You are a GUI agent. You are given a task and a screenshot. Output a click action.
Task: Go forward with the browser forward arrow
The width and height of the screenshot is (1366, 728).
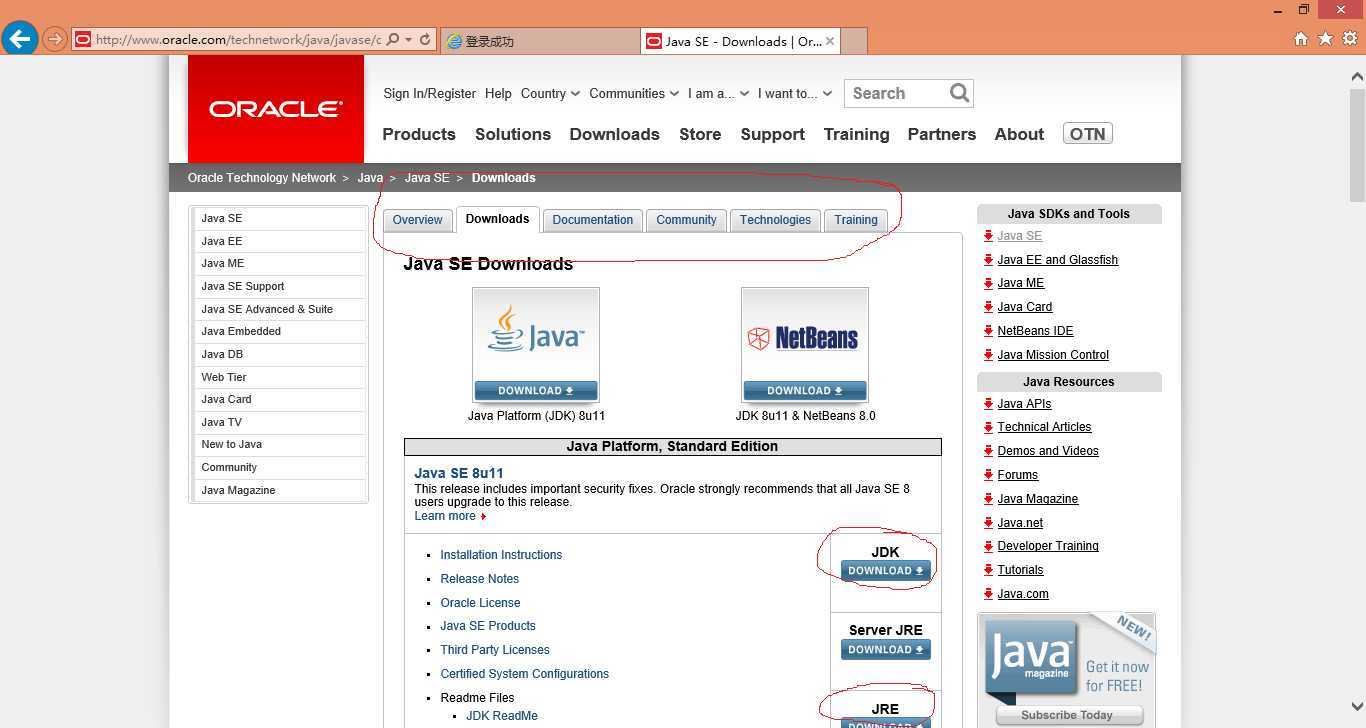[x=54, y=40]
